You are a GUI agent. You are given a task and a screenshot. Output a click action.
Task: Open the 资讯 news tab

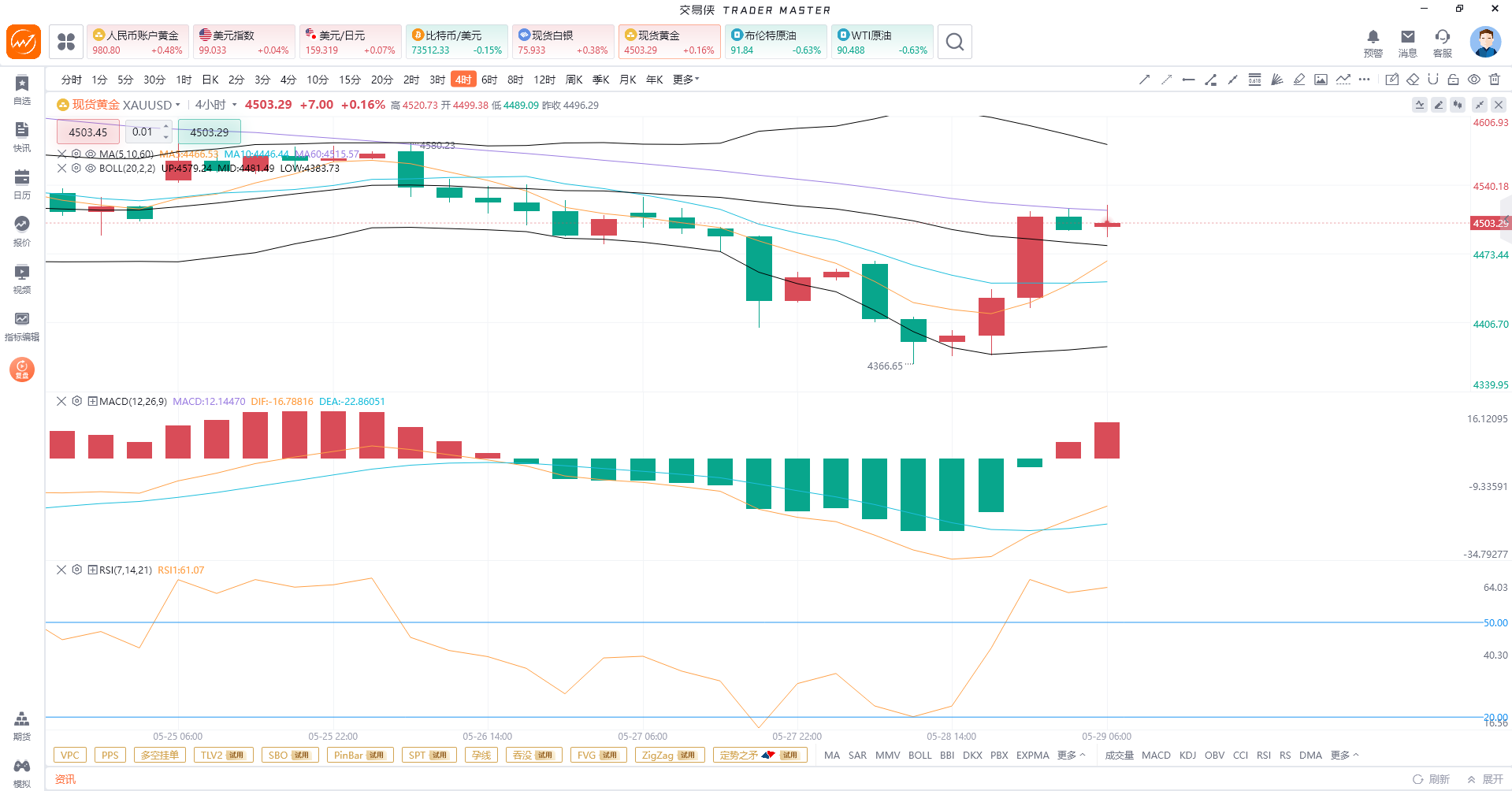[65, 779]
